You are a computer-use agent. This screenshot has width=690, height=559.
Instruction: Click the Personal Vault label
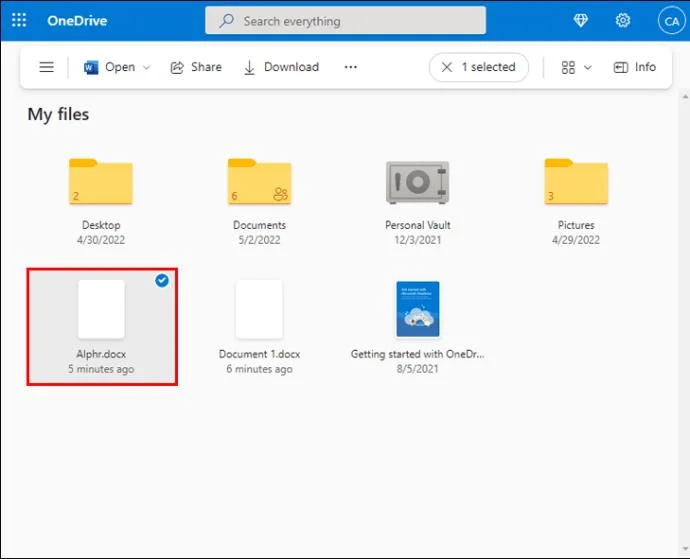pos(418,225)
